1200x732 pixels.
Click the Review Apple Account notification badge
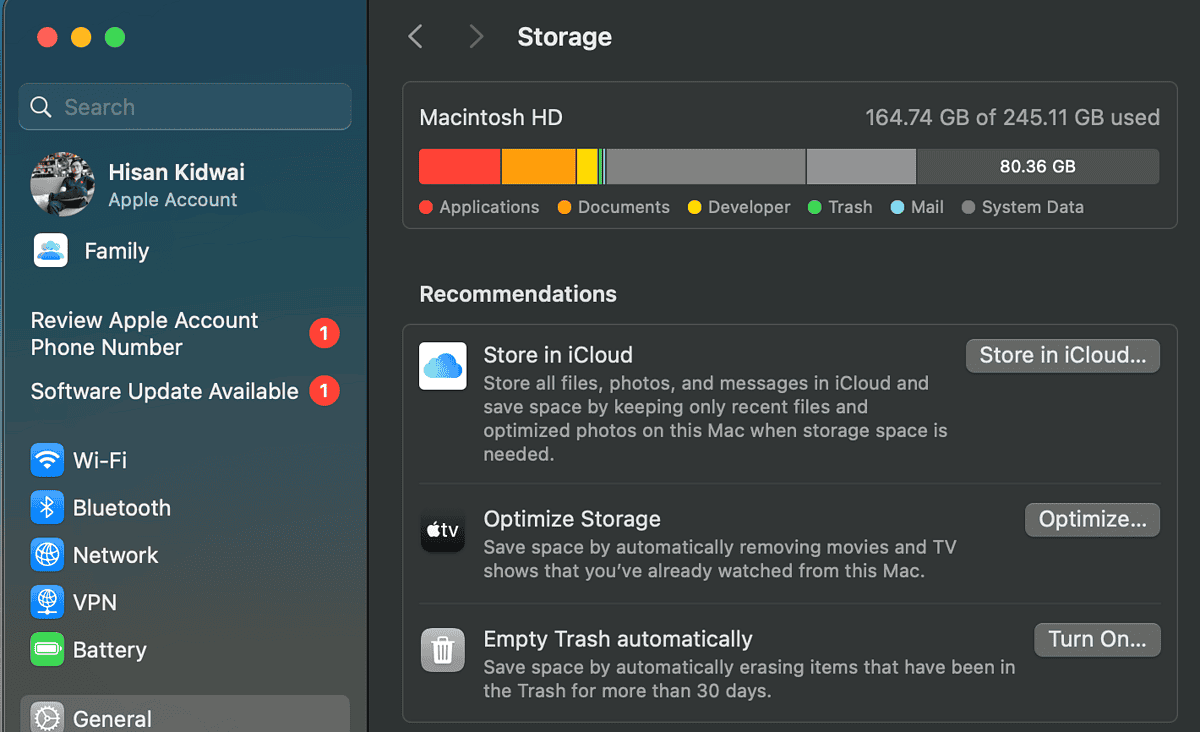click(324, 333)
